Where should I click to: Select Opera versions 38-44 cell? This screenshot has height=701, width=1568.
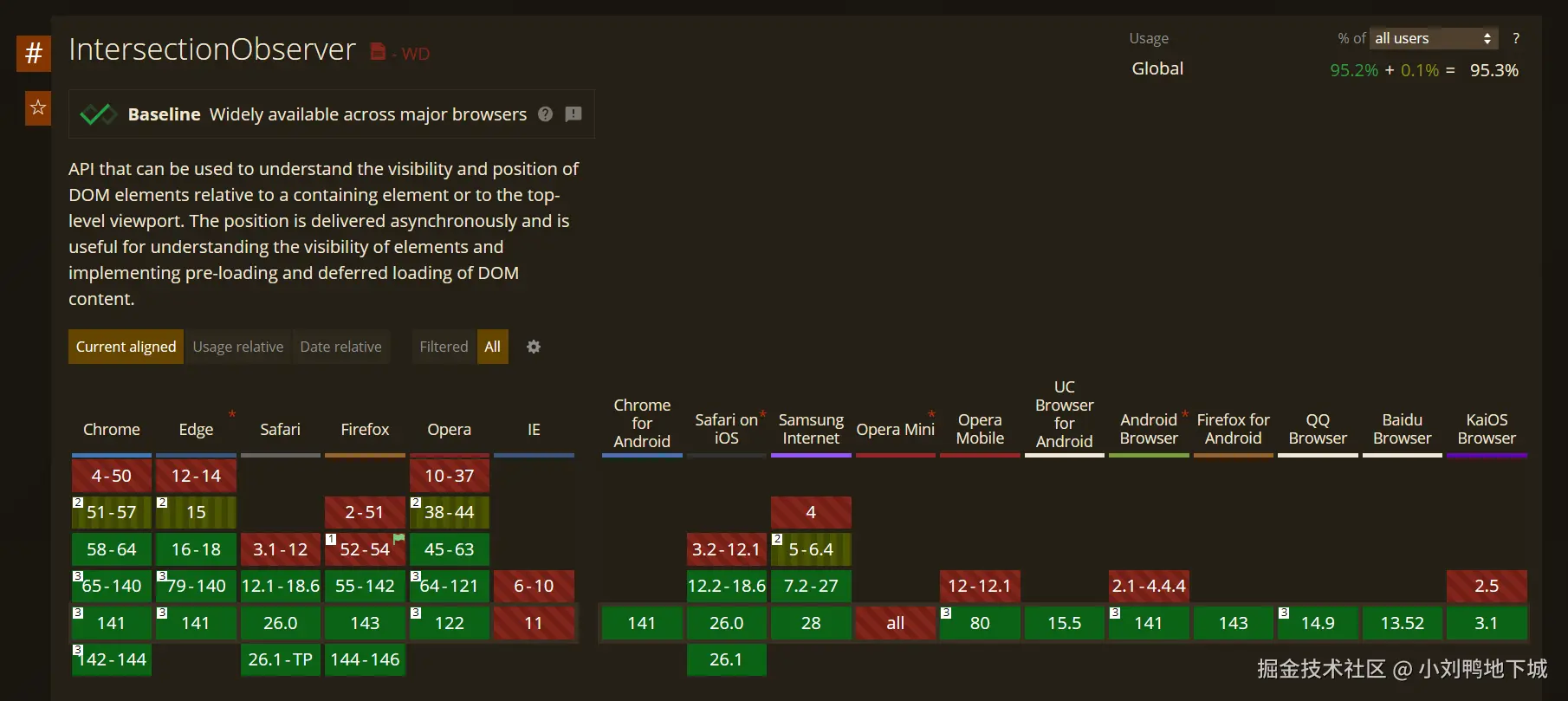click(x=449, y=512)
